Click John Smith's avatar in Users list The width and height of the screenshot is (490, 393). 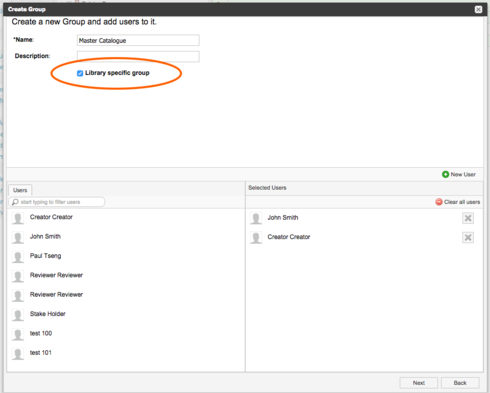[18, 238]
